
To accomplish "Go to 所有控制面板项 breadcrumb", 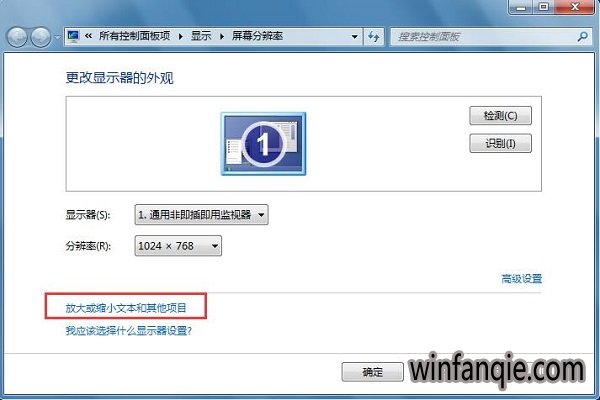I will 135,36.
